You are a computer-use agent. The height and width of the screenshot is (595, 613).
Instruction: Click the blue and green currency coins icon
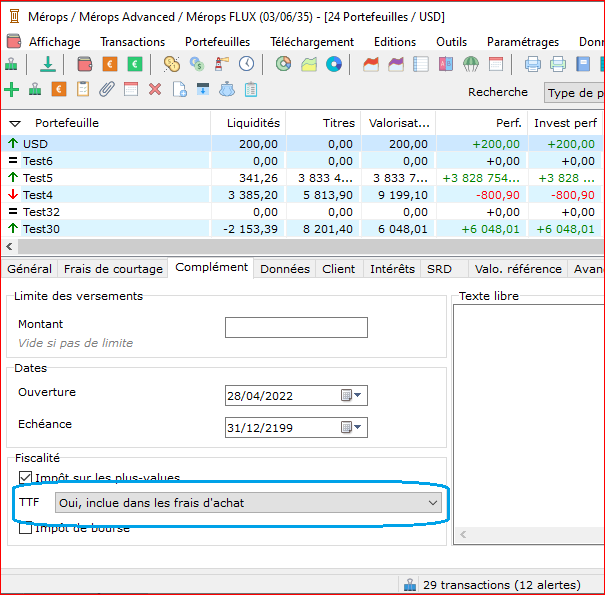(197, 64)
